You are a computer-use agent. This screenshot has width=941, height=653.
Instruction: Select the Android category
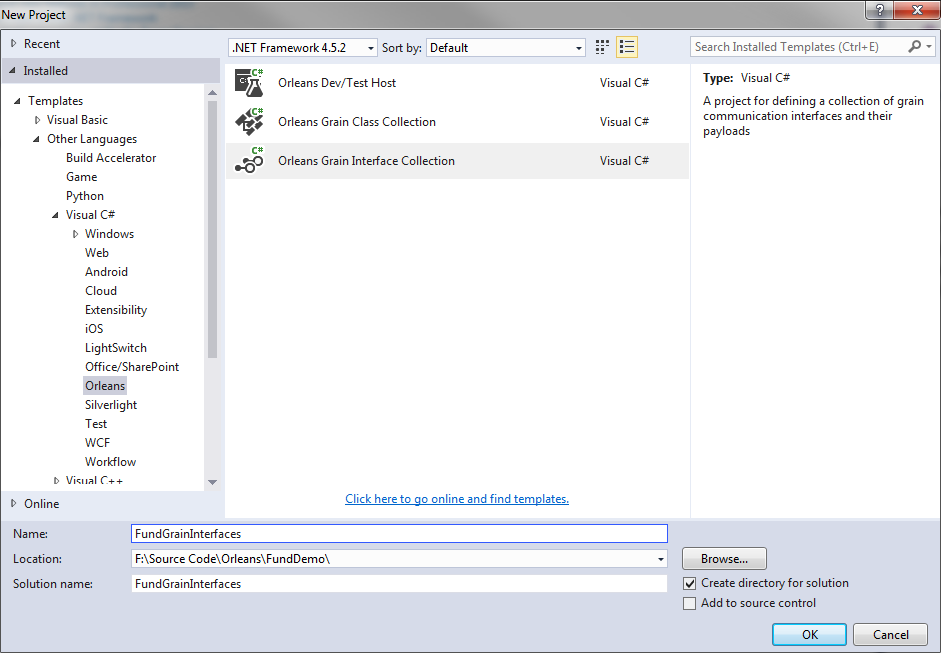click(106, 272)
